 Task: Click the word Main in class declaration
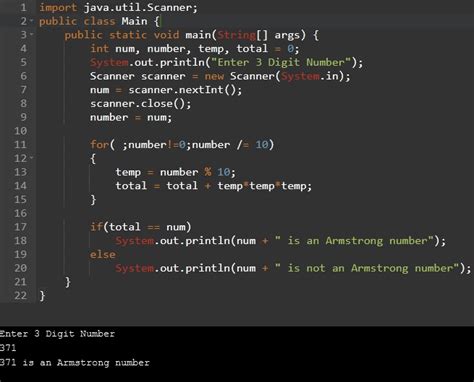point(134,21)
